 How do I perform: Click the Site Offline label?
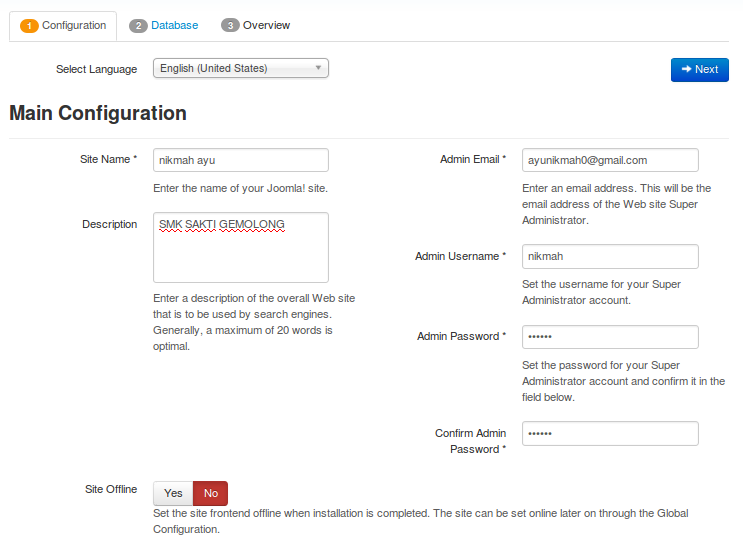(111, 489)
